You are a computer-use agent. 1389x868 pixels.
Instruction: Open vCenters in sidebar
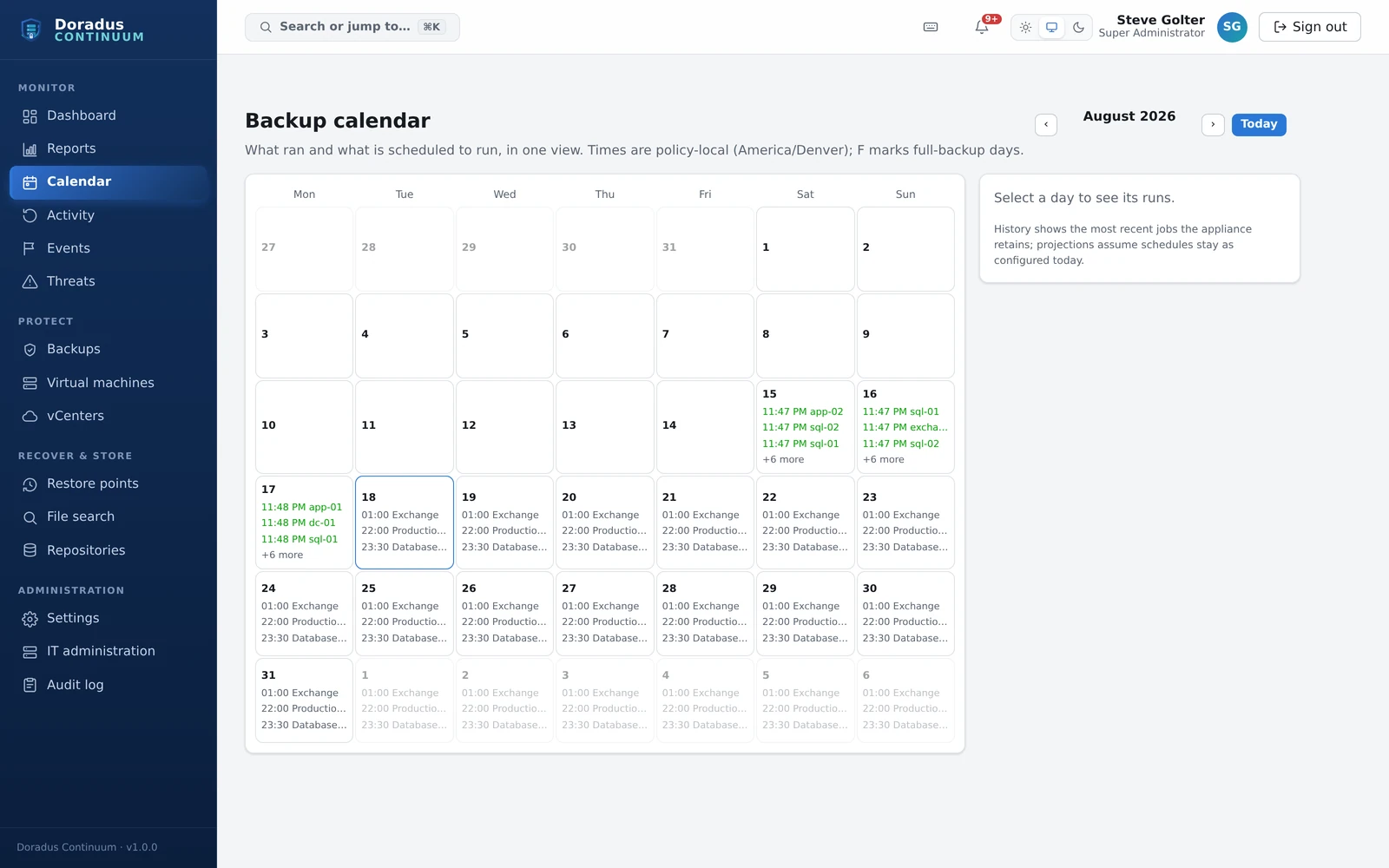pyautogui.click(x=109, y=416)
